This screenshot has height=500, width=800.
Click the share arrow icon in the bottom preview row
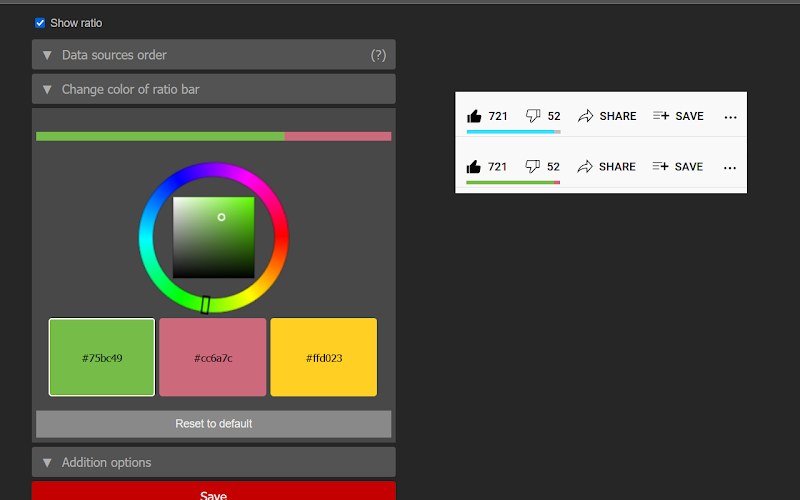click(585, 166)
